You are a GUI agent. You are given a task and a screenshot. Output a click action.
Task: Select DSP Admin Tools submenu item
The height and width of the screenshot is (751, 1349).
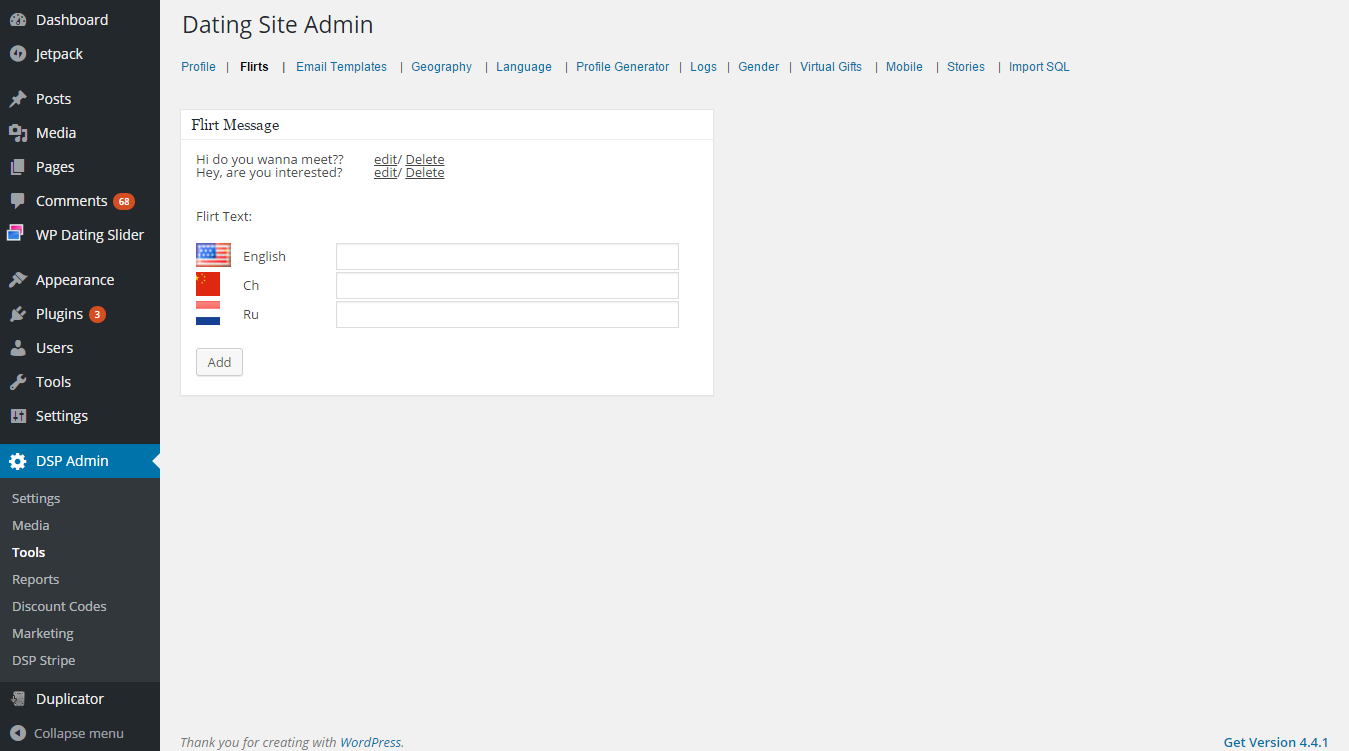coord(29,552)
